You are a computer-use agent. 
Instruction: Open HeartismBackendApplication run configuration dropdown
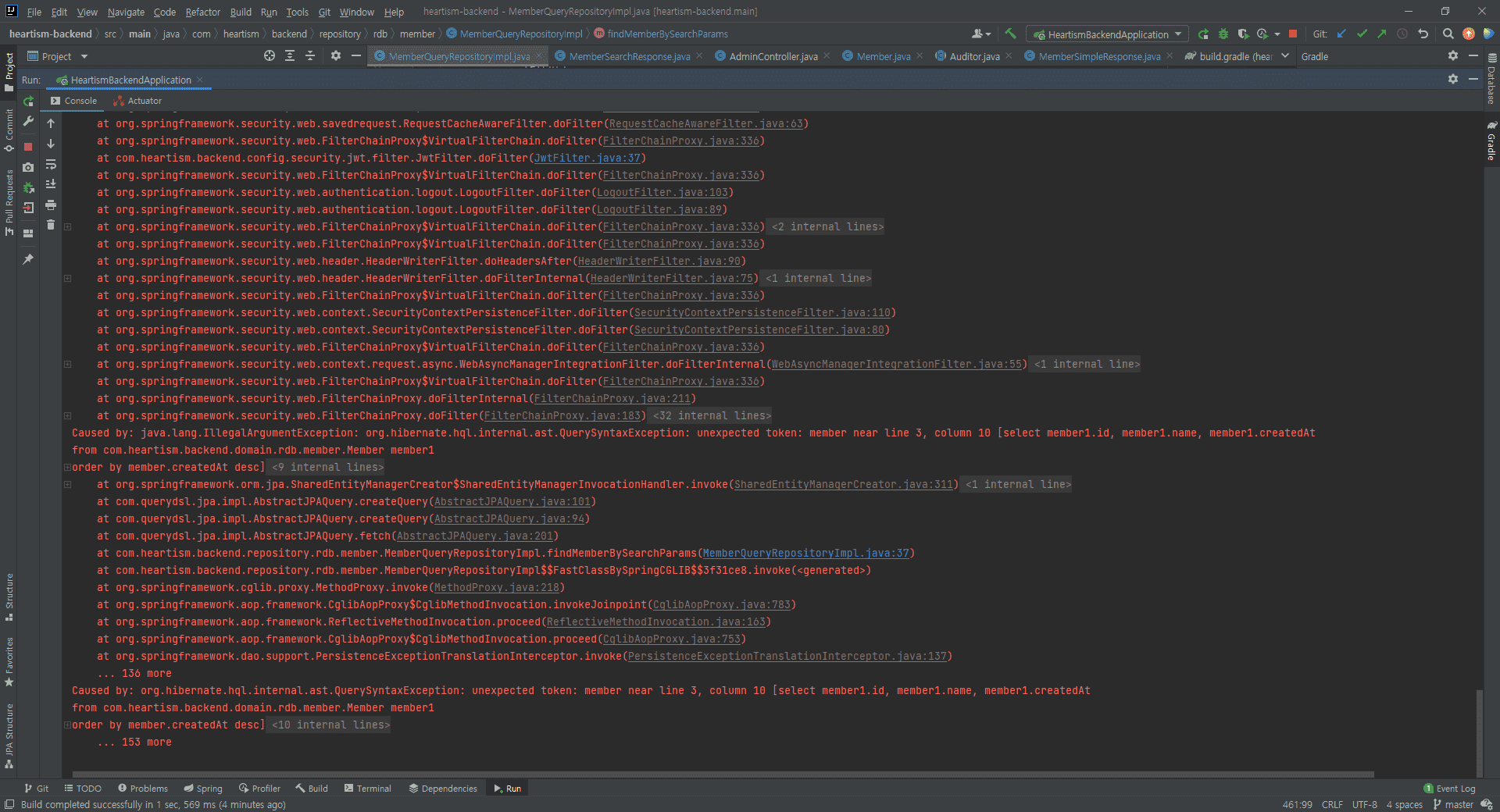point(1109,34)
